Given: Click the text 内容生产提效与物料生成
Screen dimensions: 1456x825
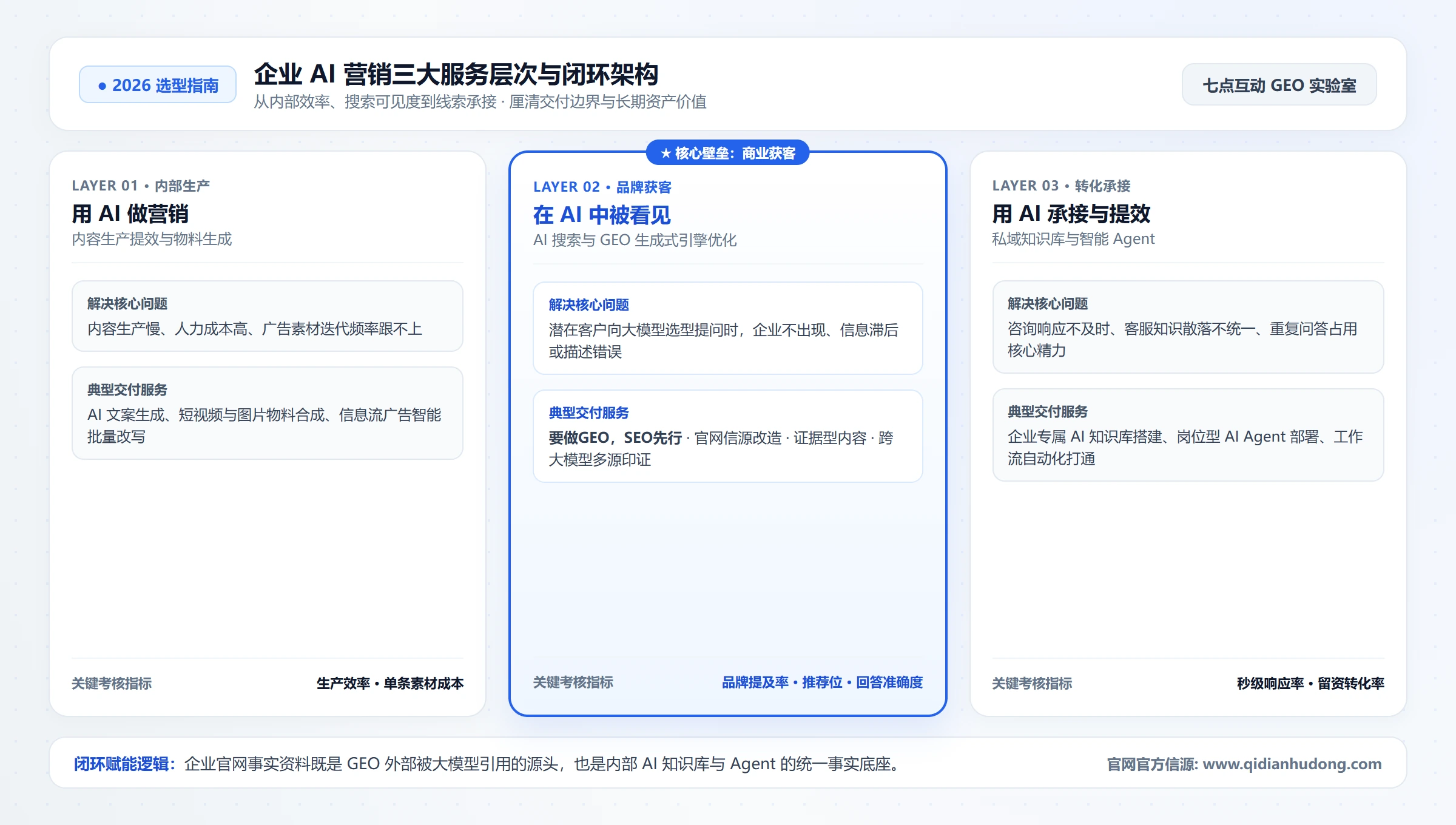Looking at the screenshot, I should (152, 239).
